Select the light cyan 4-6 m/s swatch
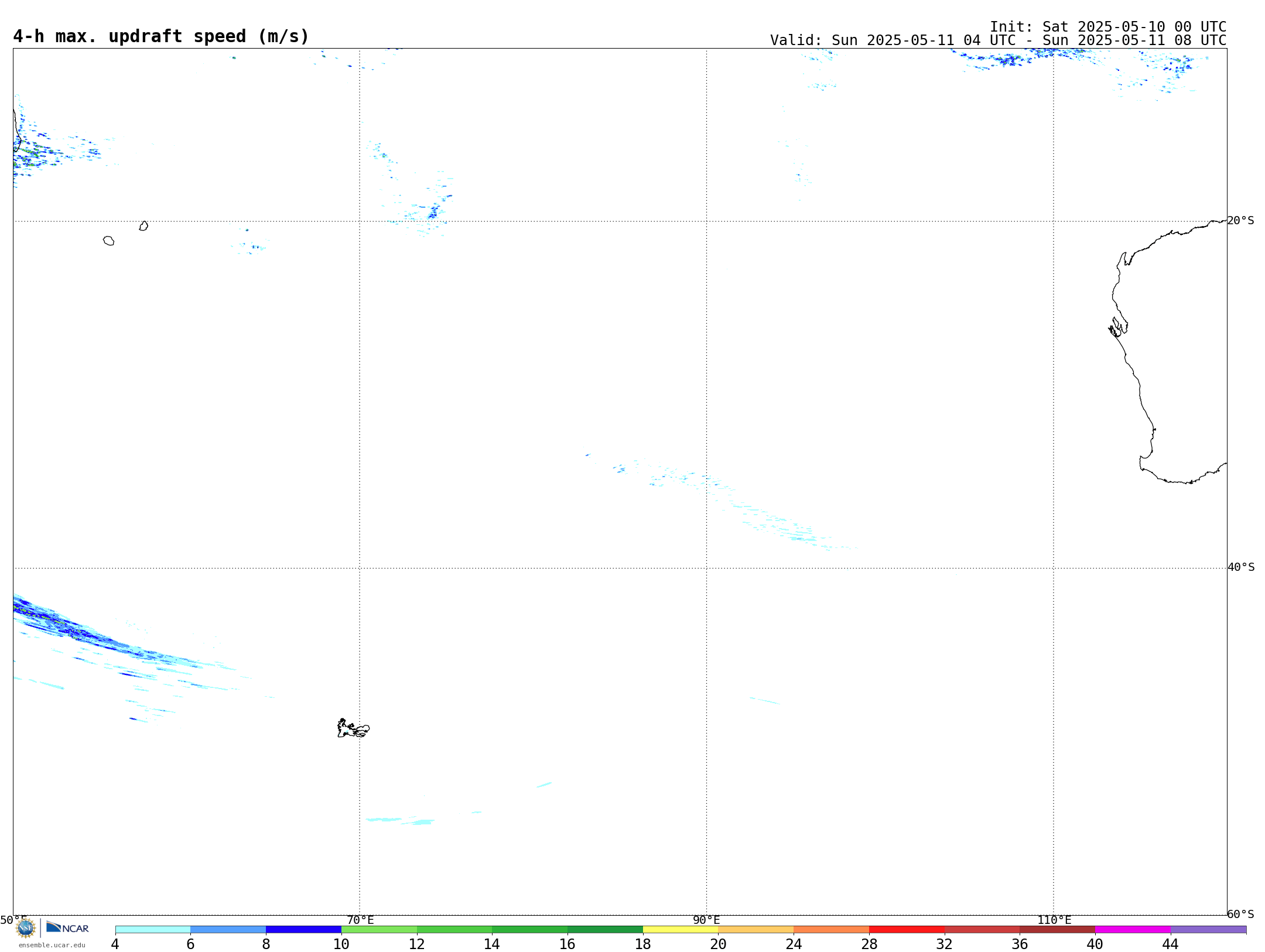Image resolution: width=1265 pixels, height=952 pixels. 153,930
